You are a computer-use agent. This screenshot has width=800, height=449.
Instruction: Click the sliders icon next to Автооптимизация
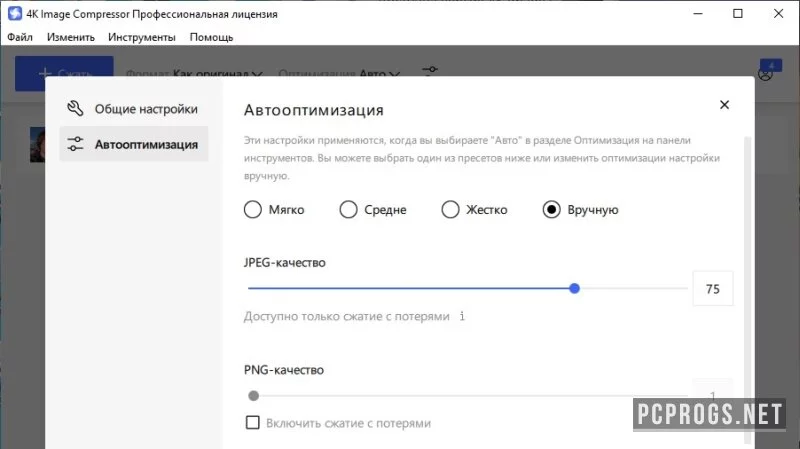(76, 144)
